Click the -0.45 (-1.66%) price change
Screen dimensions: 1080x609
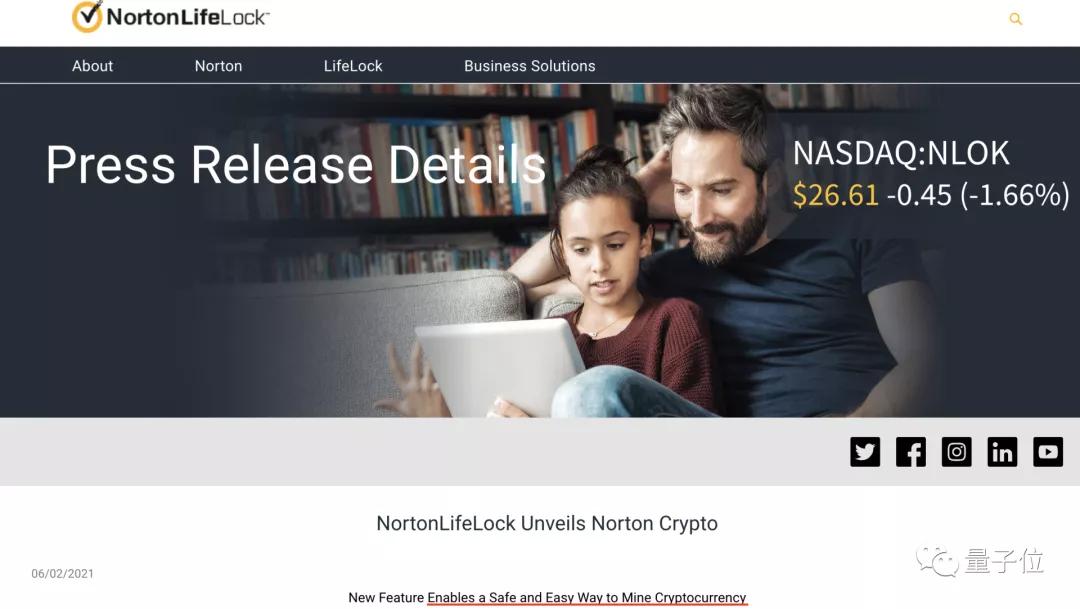[978, 195]
